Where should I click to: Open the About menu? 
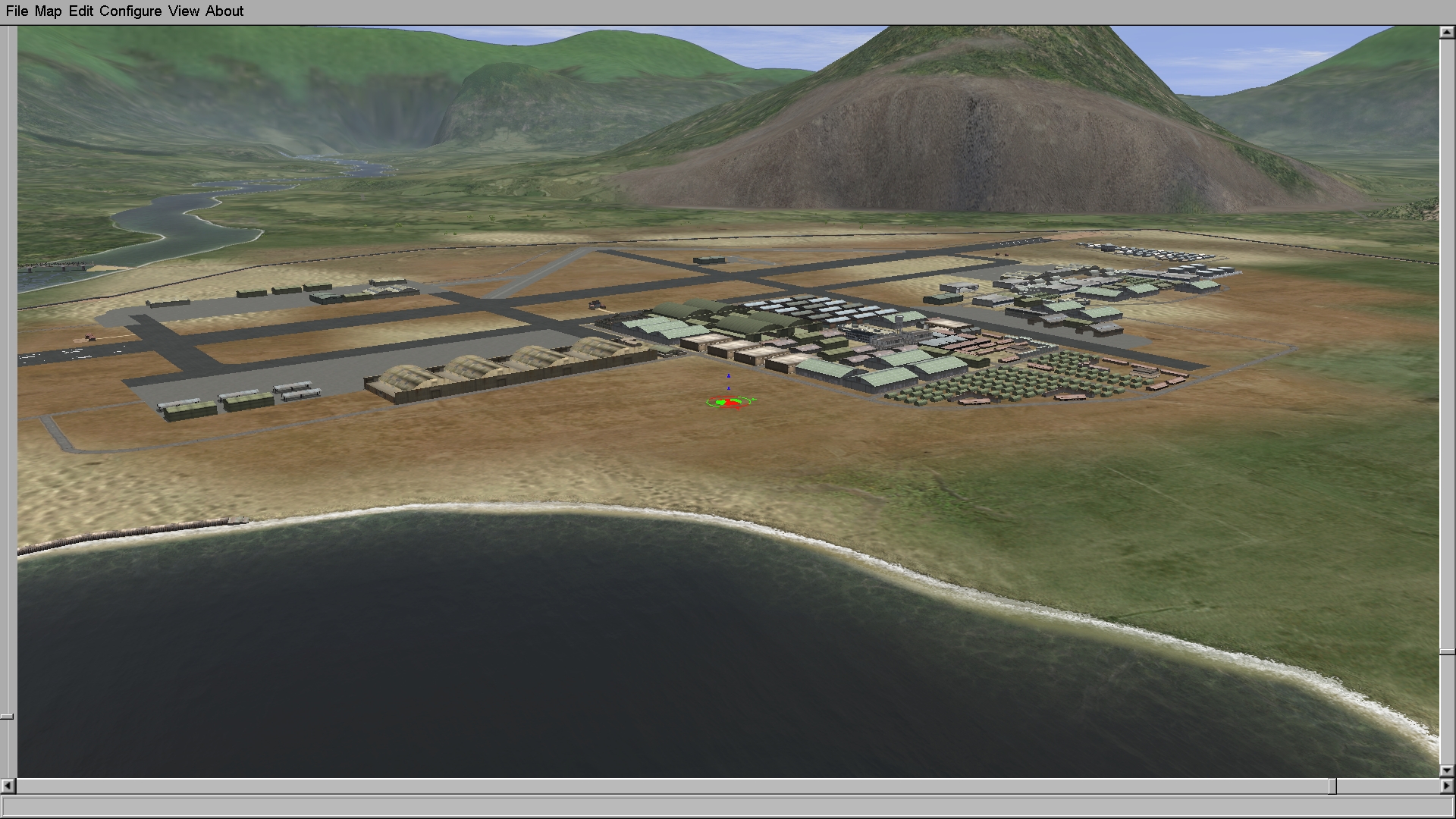(x=224, y=11)
